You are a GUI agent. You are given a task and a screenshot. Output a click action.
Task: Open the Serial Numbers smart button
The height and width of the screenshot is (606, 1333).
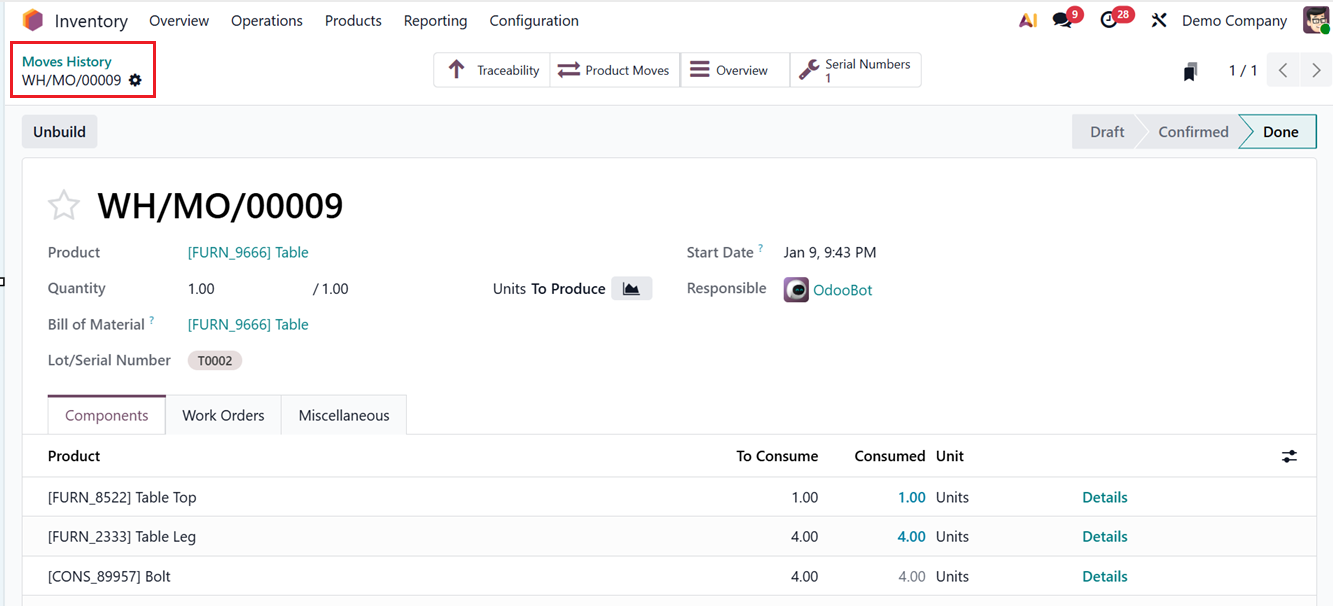pos(855,70)
